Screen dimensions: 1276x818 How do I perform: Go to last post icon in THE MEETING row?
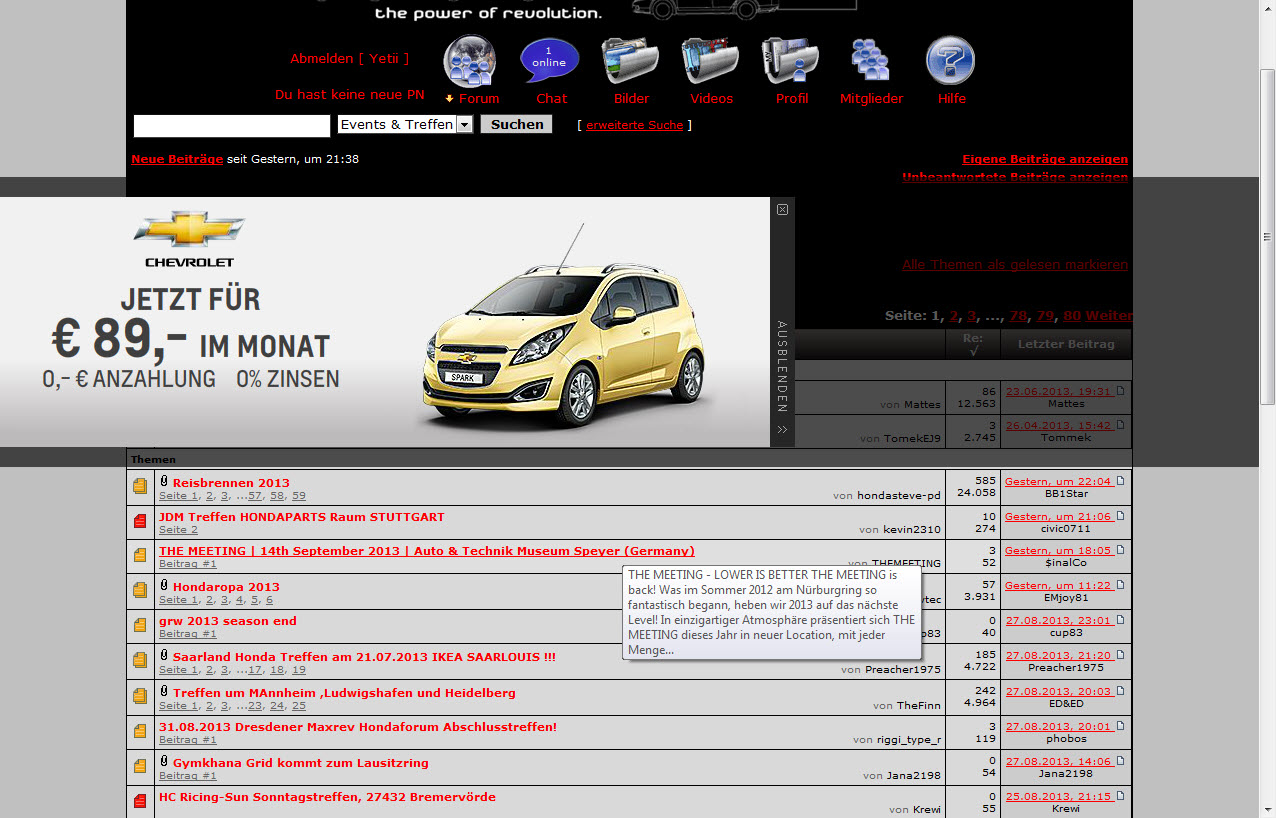1121,550
